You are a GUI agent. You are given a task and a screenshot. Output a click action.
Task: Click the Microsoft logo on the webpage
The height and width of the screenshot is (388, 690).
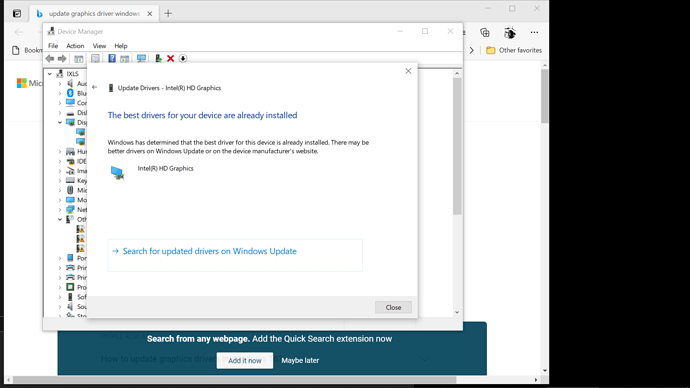point(22,83)
